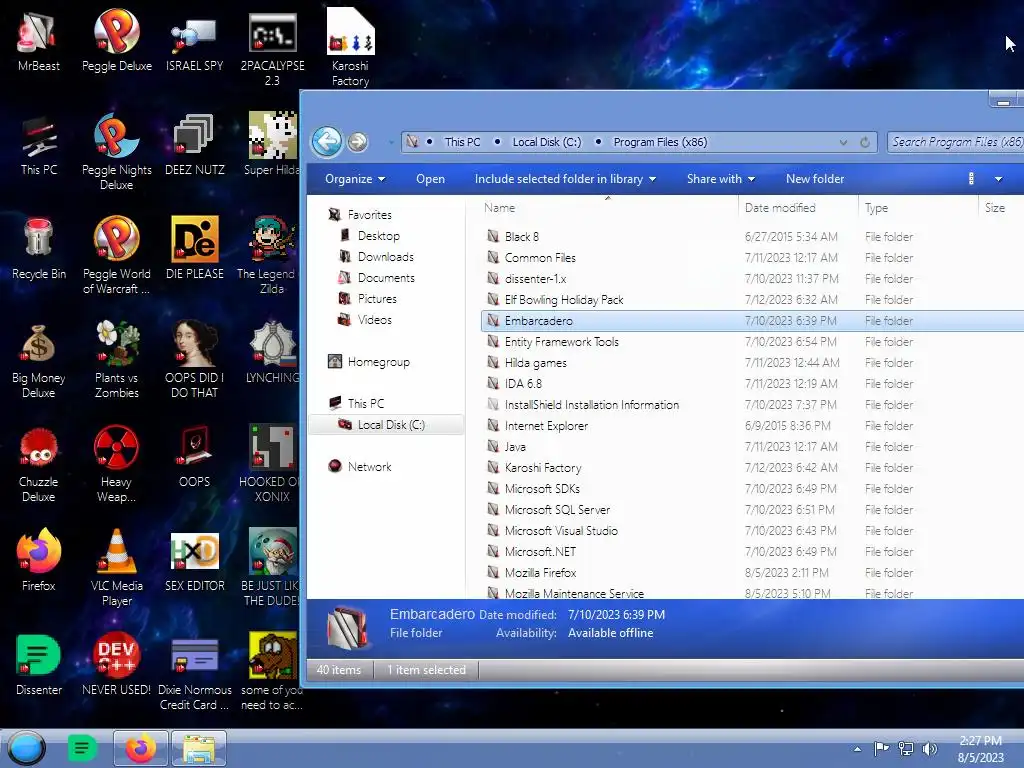Click Local Disk (C:) in the breadcrumb

pos(547,142)
